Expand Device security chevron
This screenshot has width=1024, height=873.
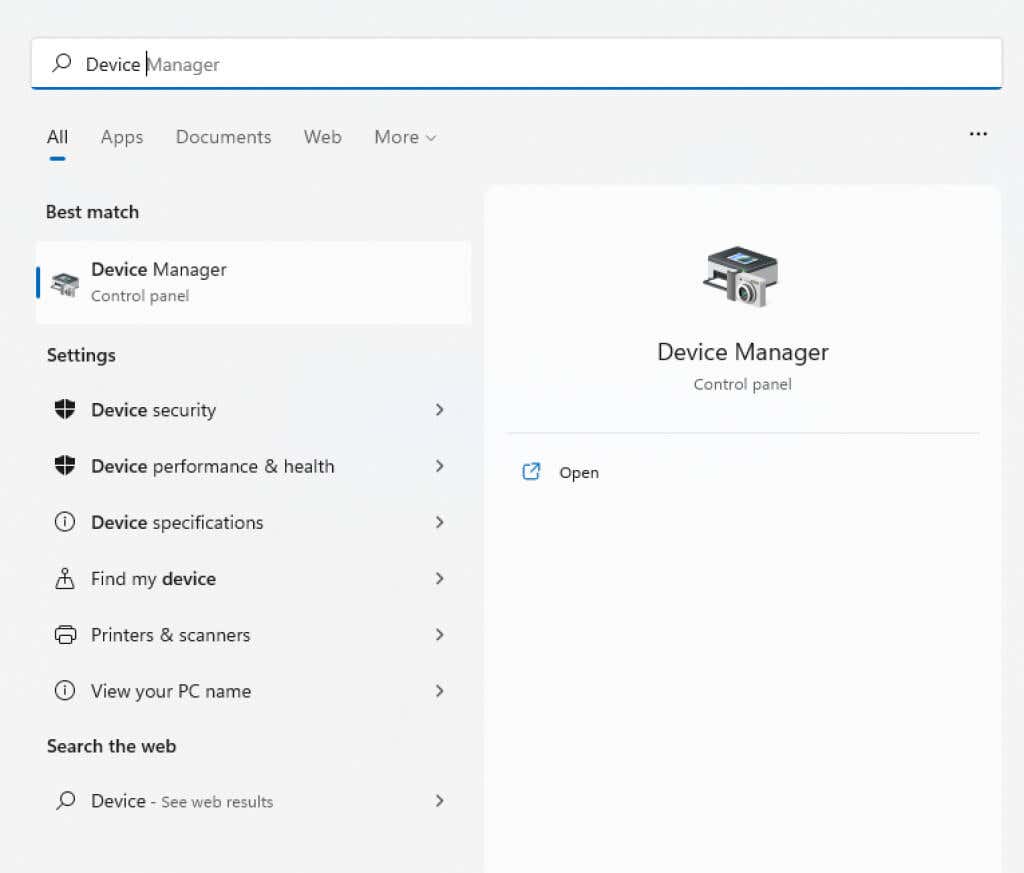[x=440, y=409]
